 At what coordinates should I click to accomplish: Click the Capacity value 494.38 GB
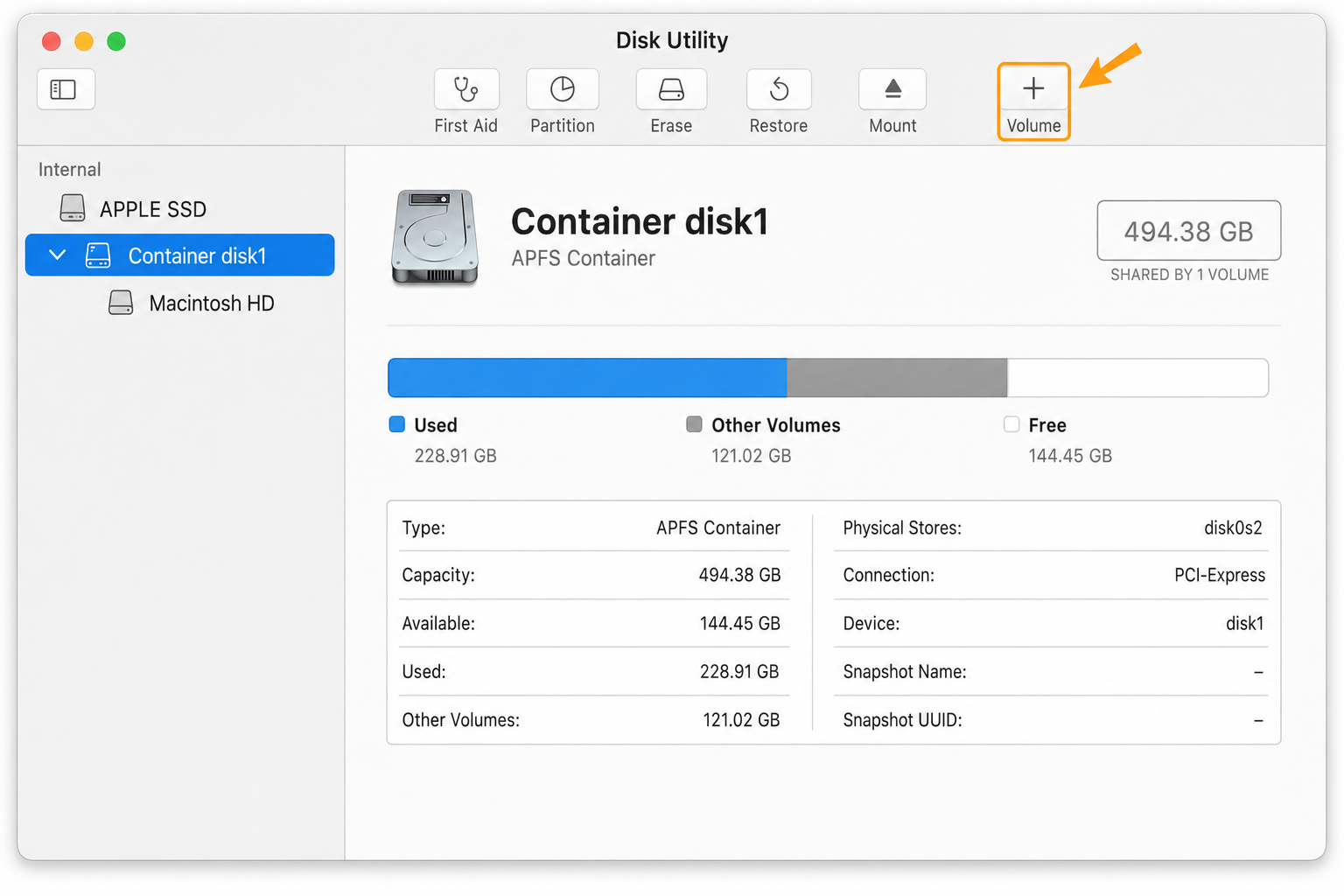click(x=739, y=576)
